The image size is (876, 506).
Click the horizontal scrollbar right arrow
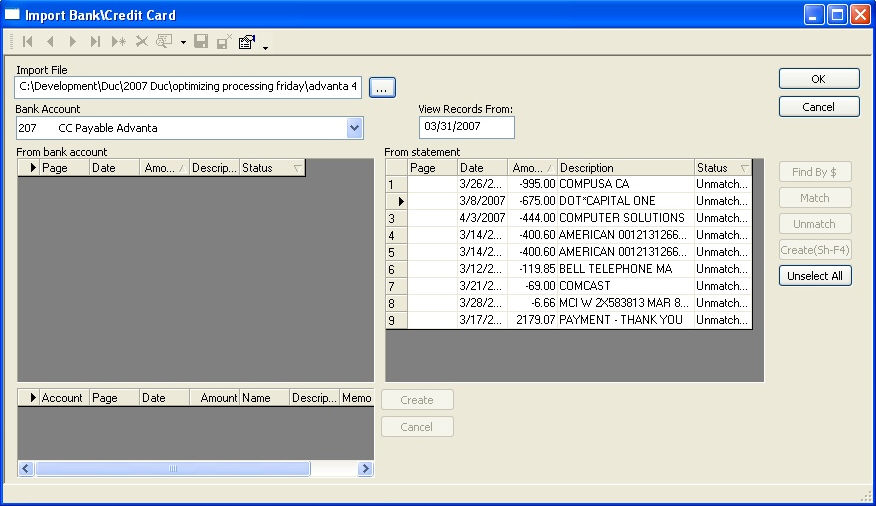point(365,469)
